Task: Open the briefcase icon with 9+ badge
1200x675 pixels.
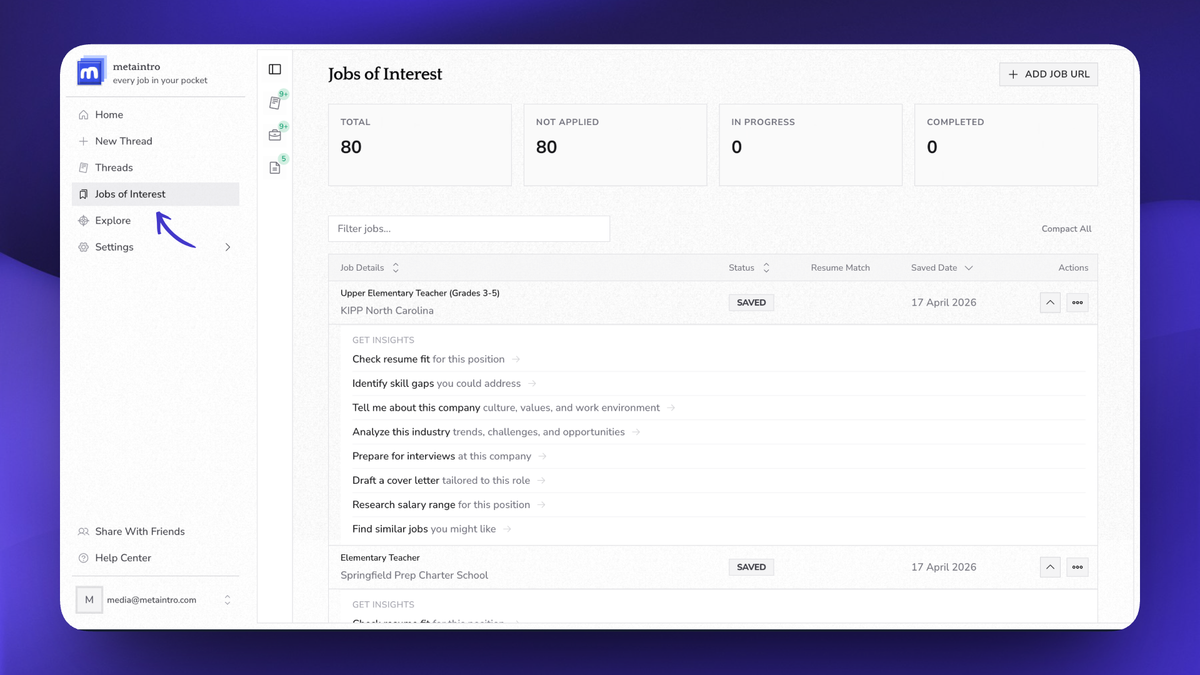Action: point(275,135)
